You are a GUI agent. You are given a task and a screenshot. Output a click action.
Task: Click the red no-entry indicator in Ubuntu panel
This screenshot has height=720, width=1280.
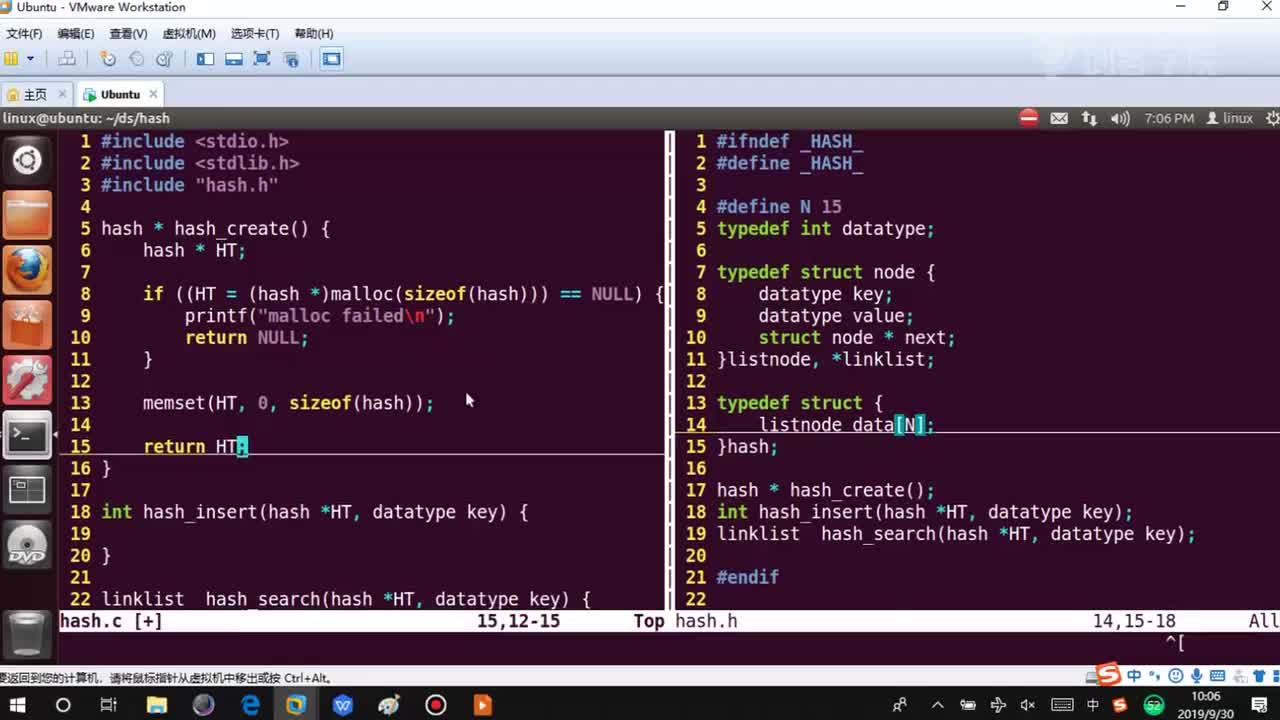[x=1029, y=118]
